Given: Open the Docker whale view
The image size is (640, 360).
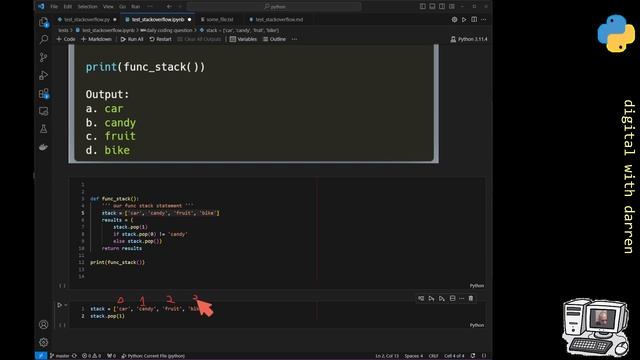Looking at the screenshot, I should click(44, 147).
